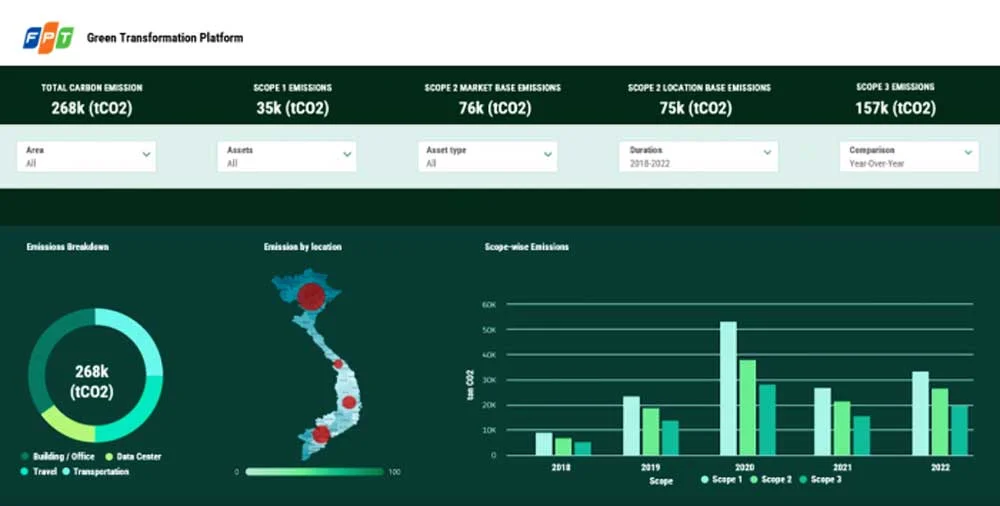This screenshot has width=1000, height=506.
Task: Select the Data Center legend dot
Action: tap(109, 456)
